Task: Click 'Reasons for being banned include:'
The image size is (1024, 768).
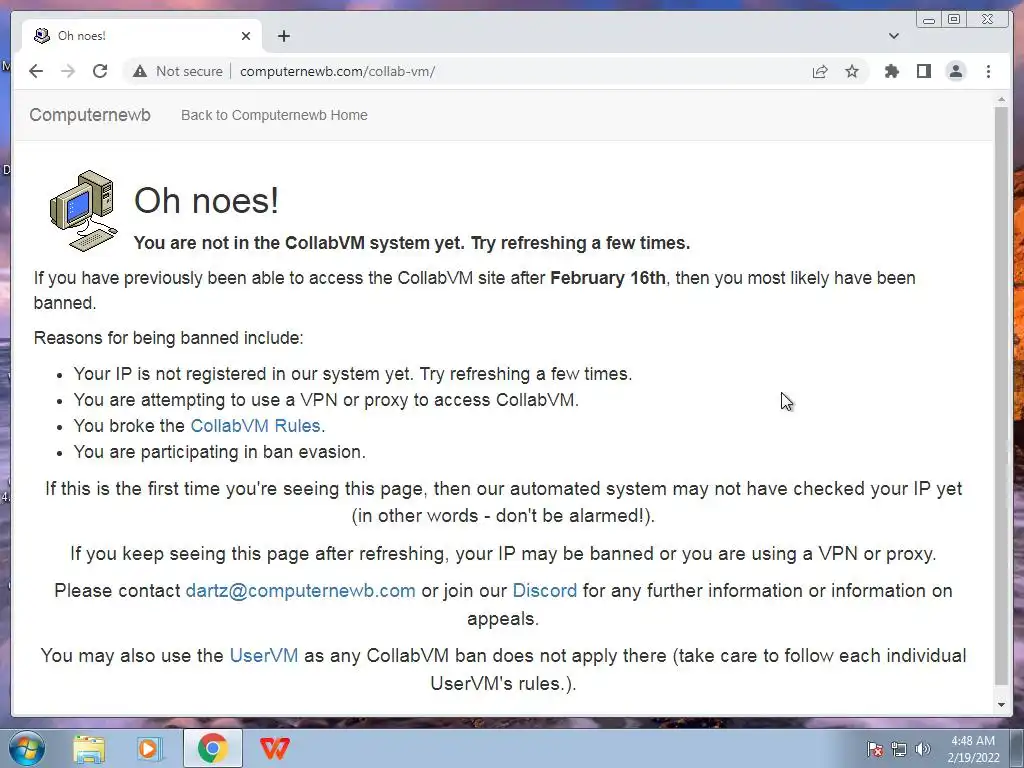Action: (168, 338)
